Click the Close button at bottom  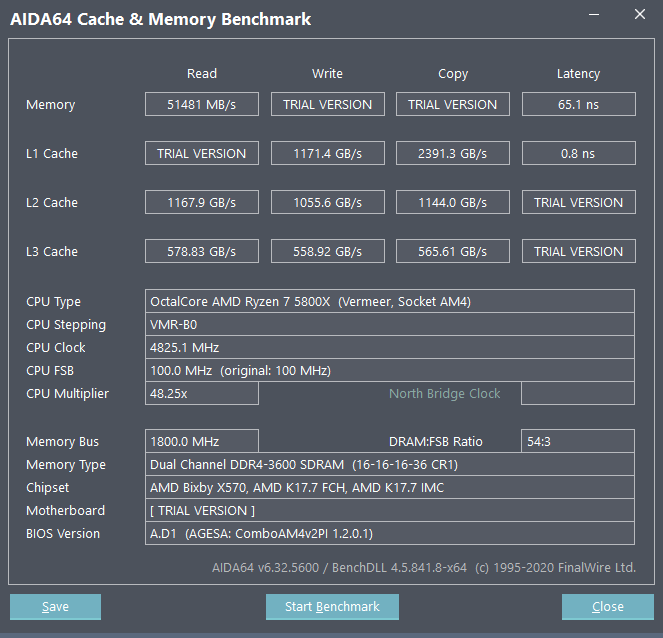pos(607,607)
